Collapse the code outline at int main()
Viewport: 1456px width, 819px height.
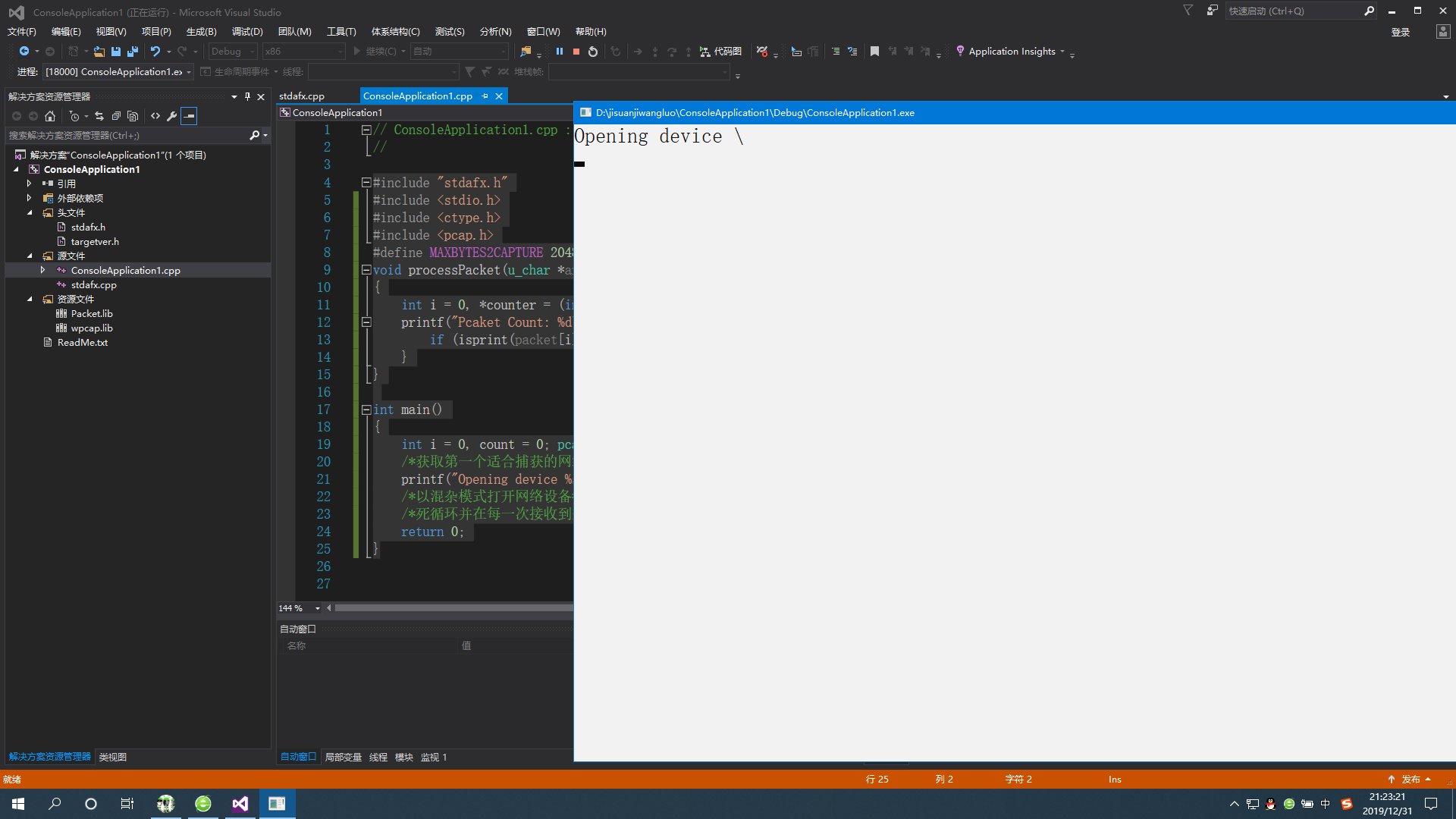(x=366, y=409)
